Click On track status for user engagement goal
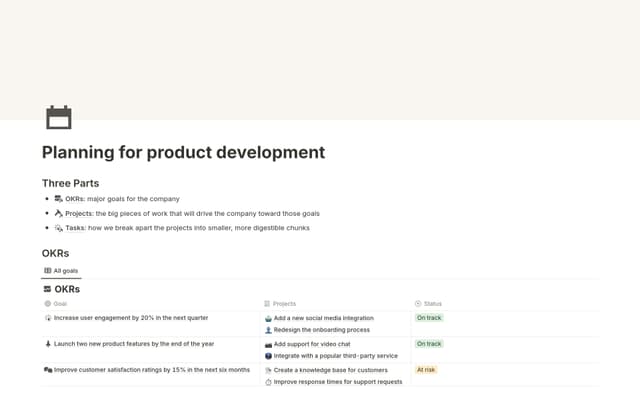Viewport: 640px width, 399px height. (429, 317)
